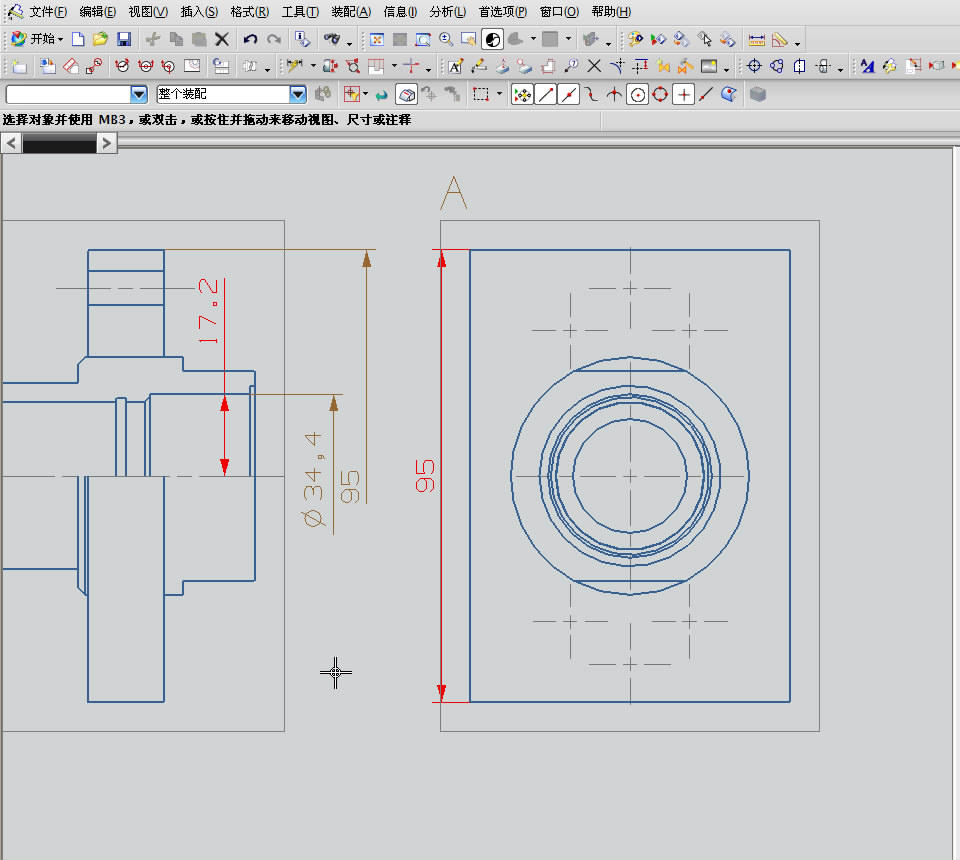Open an existing file with folder icon

pyautogui.click(x=100, y=40)
